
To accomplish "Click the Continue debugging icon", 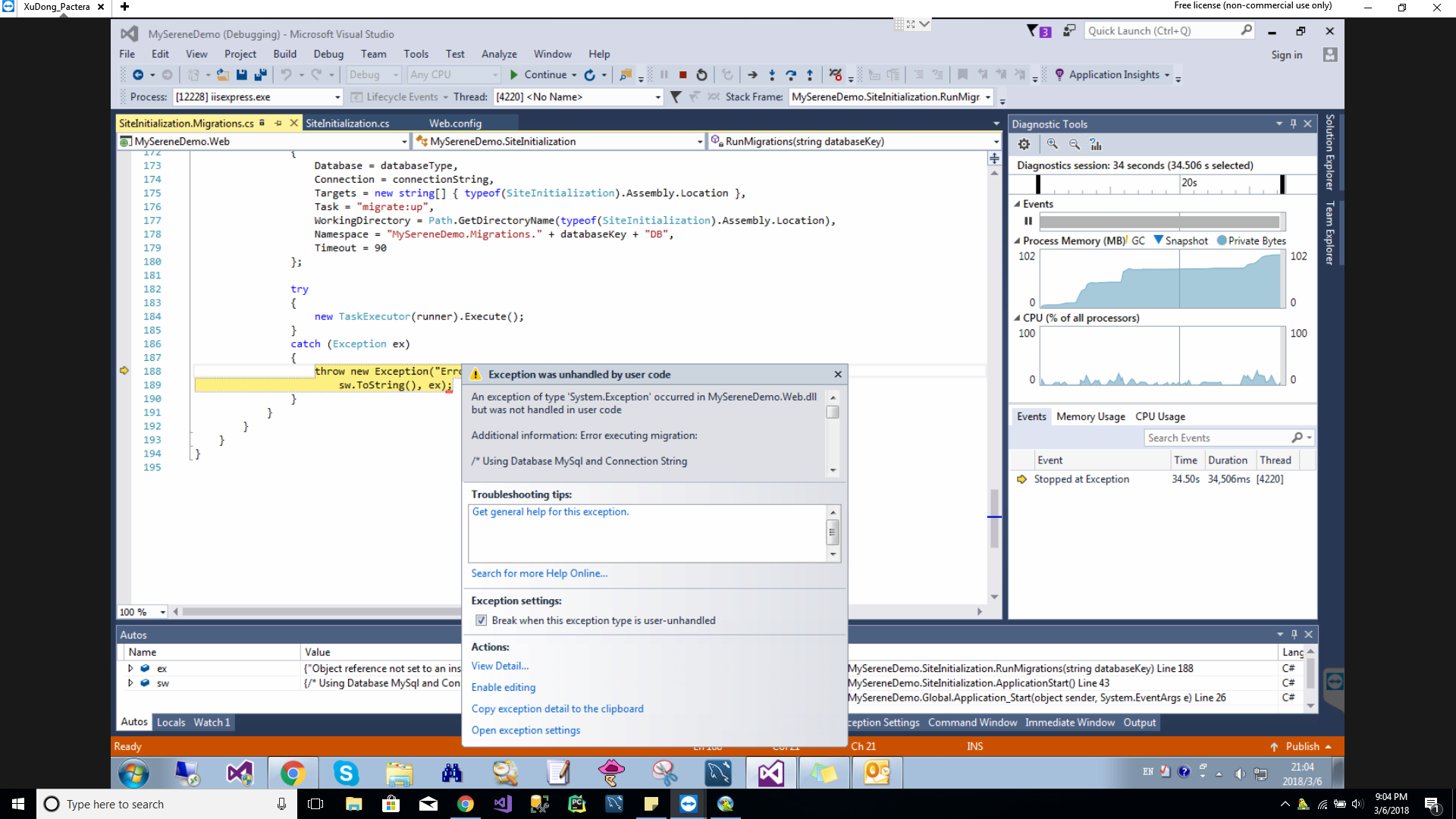I will coord(513,74).
